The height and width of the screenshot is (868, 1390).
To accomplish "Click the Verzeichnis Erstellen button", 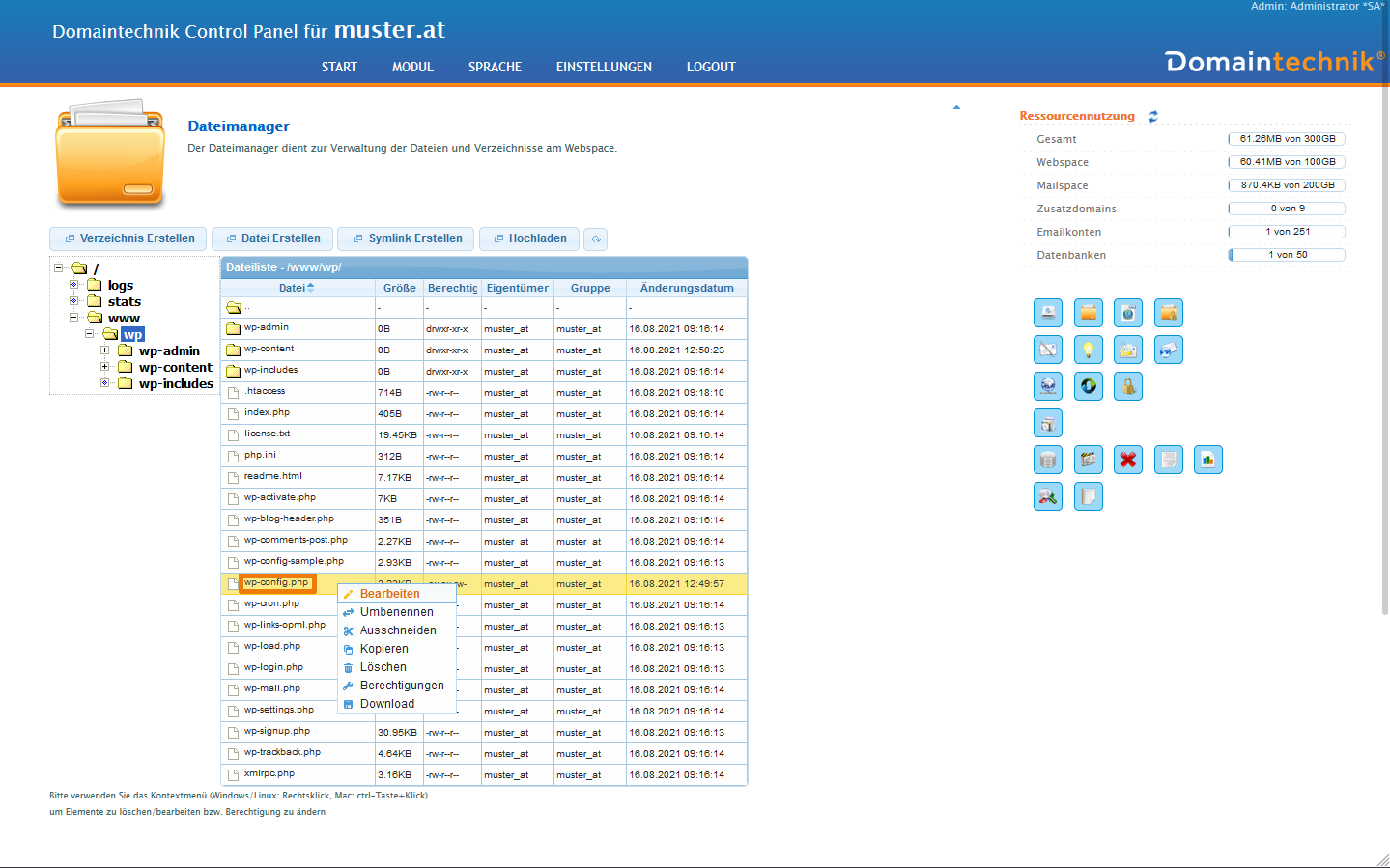I will (x=129, y=238).
